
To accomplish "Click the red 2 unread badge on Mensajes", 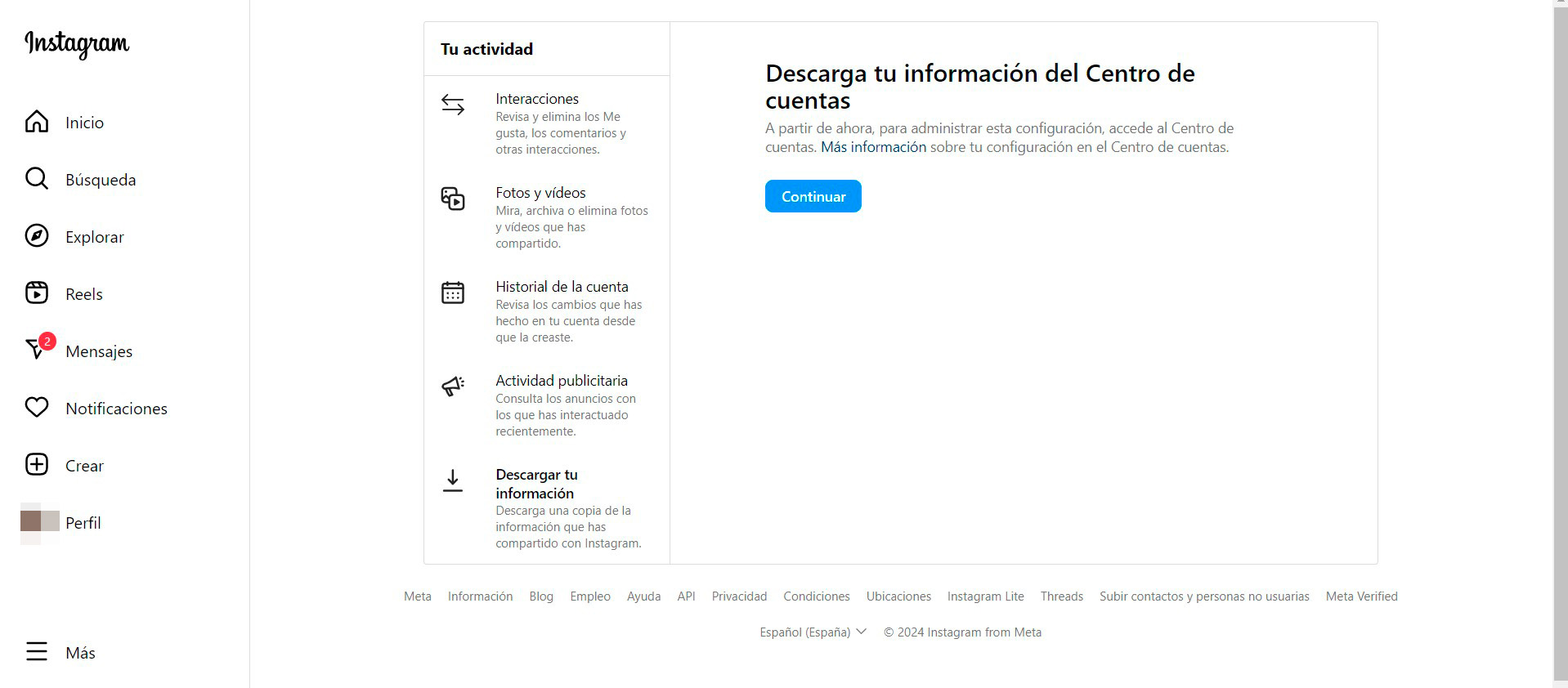I will click(x=47, y=342).
